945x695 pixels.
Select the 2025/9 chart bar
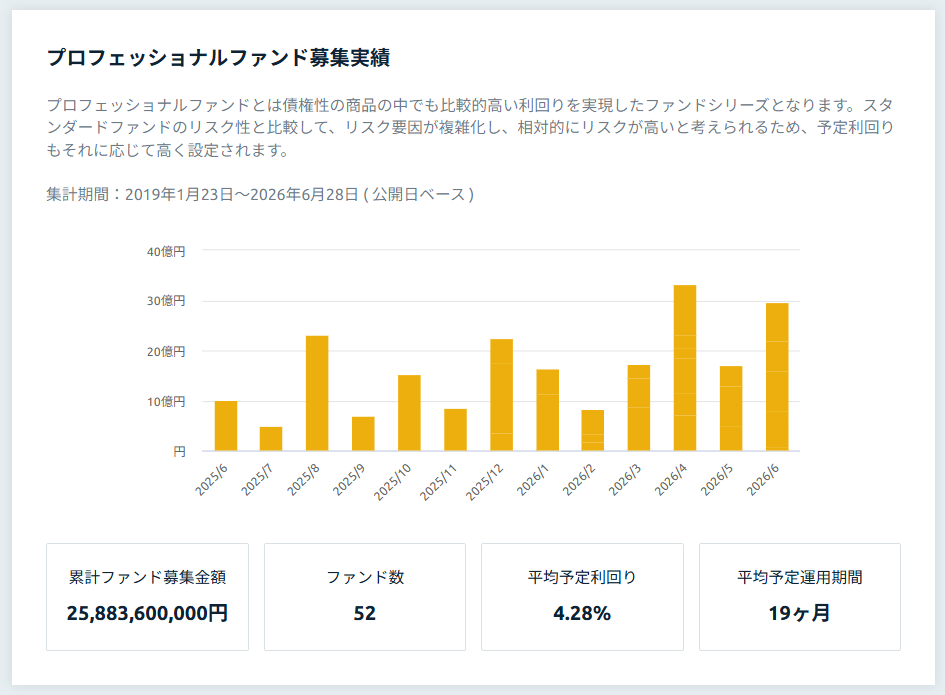(363, 433)
